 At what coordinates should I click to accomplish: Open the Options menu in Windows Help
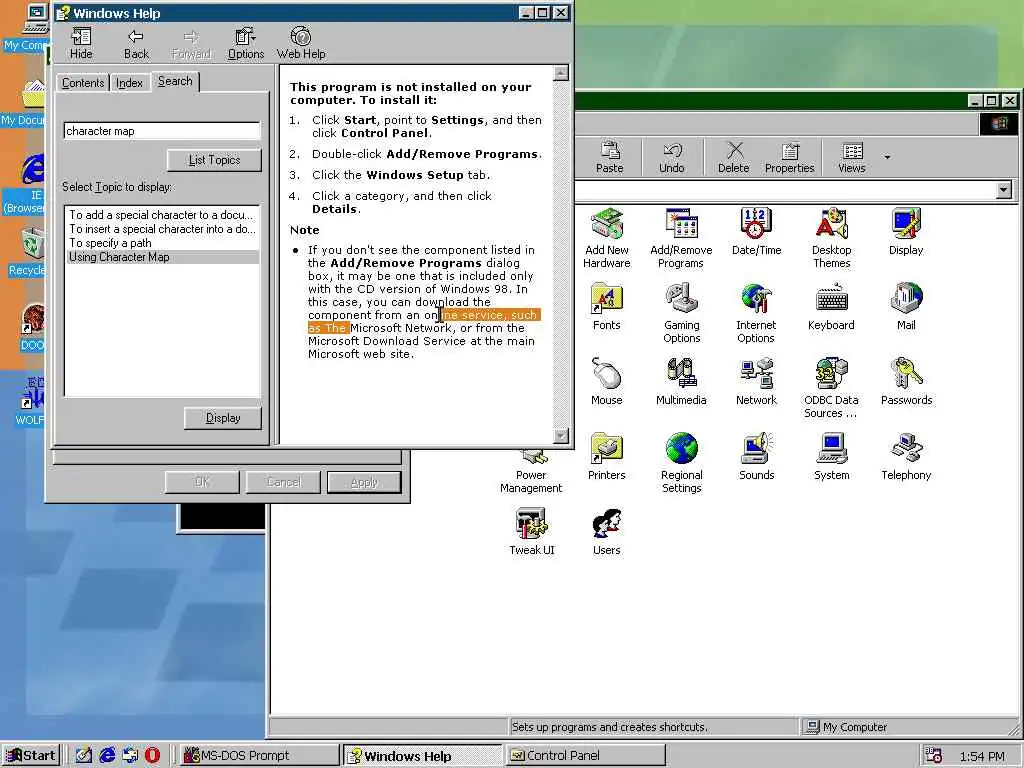coord(246,44)
